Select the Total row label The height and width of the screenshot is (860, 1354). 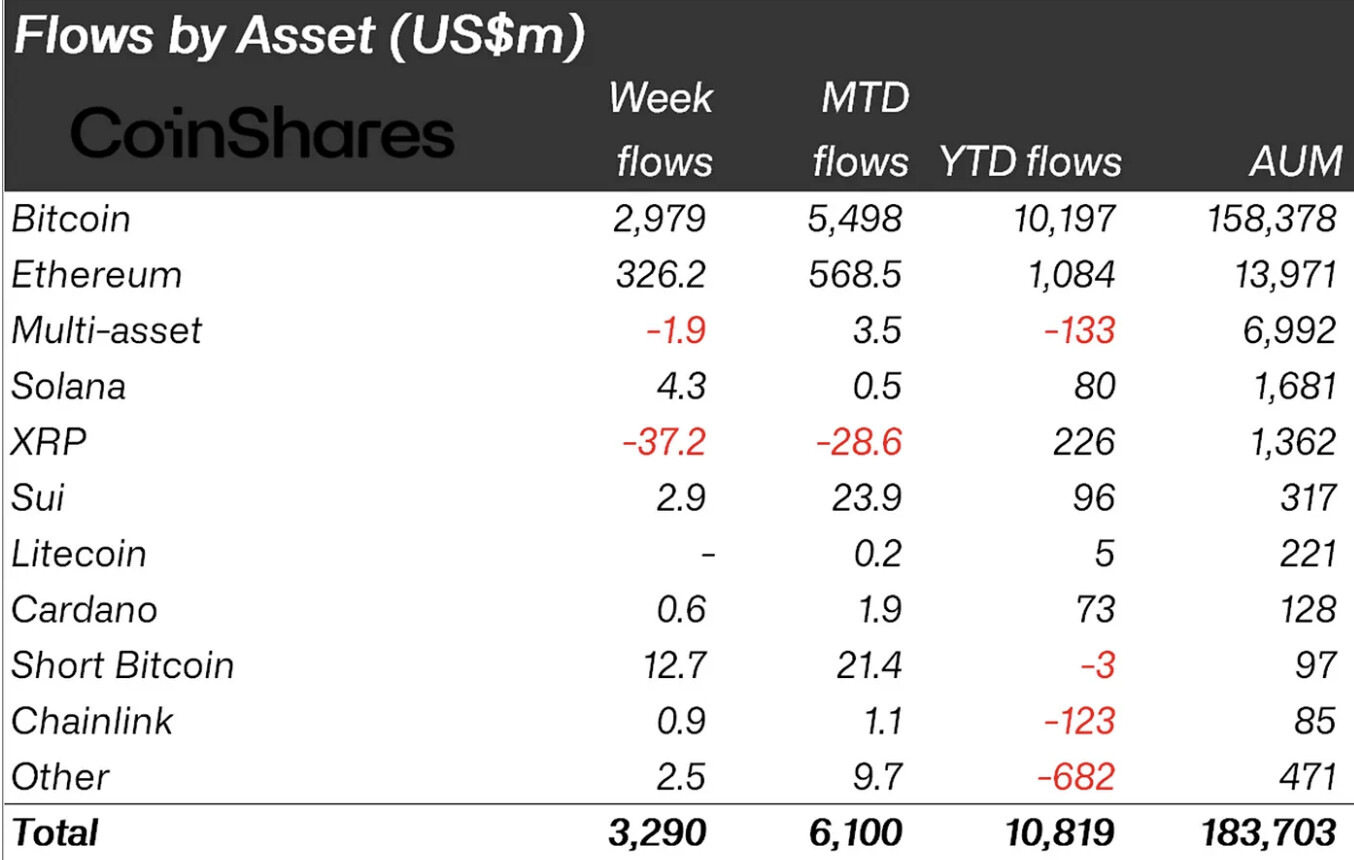[55, 832]
